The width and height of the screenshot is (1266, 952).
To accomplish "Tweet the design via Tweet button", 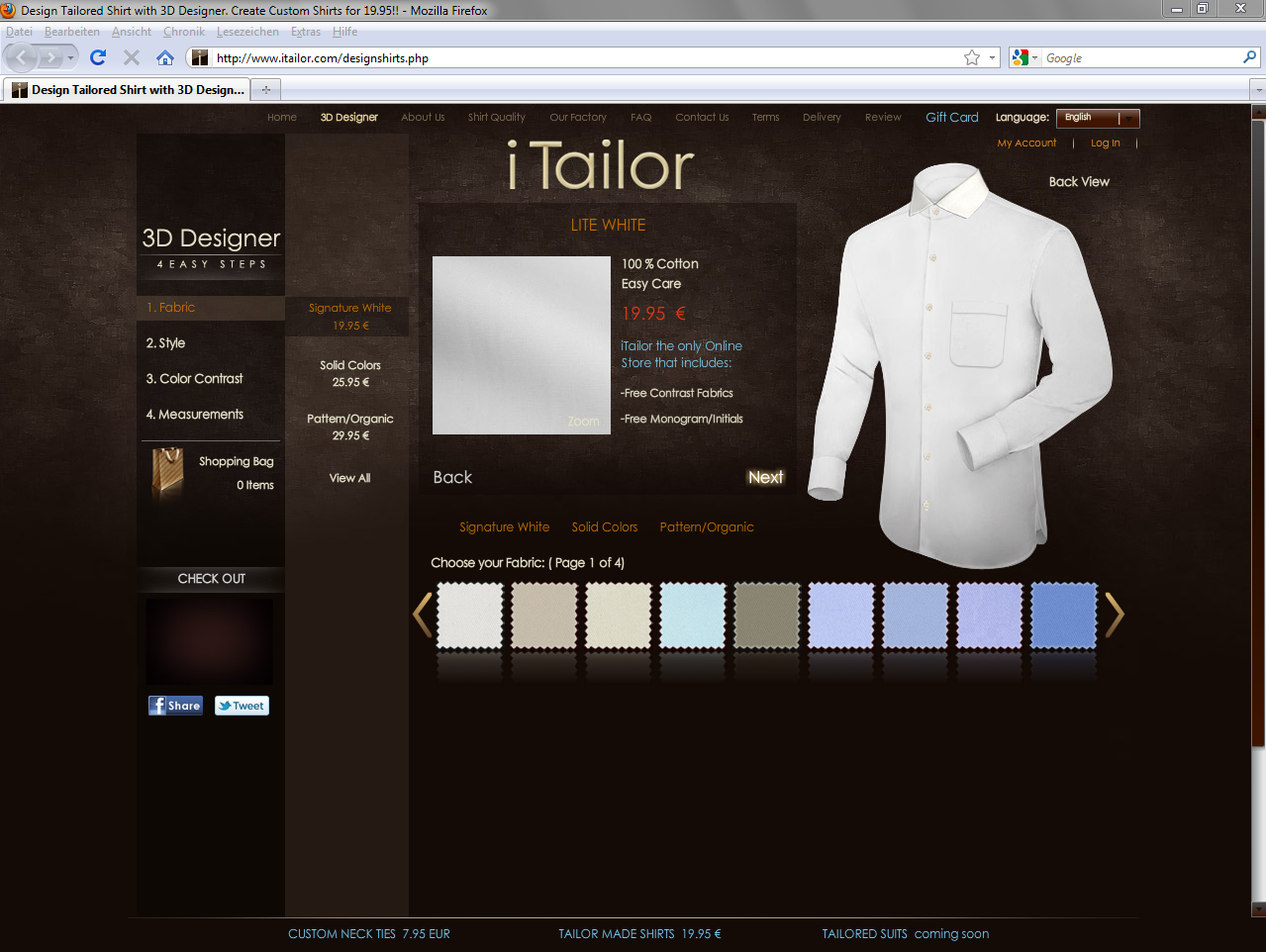I will [242, 706].
